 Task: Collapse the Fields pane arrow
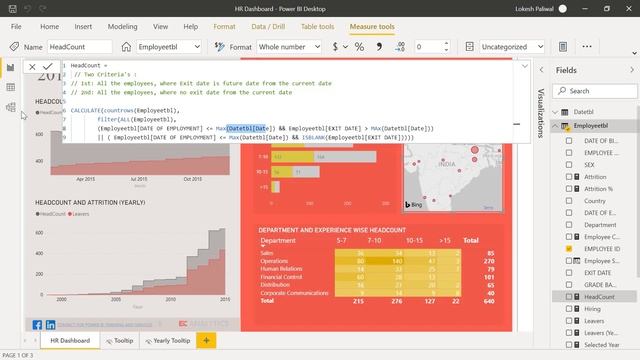[x=632, y=70]
